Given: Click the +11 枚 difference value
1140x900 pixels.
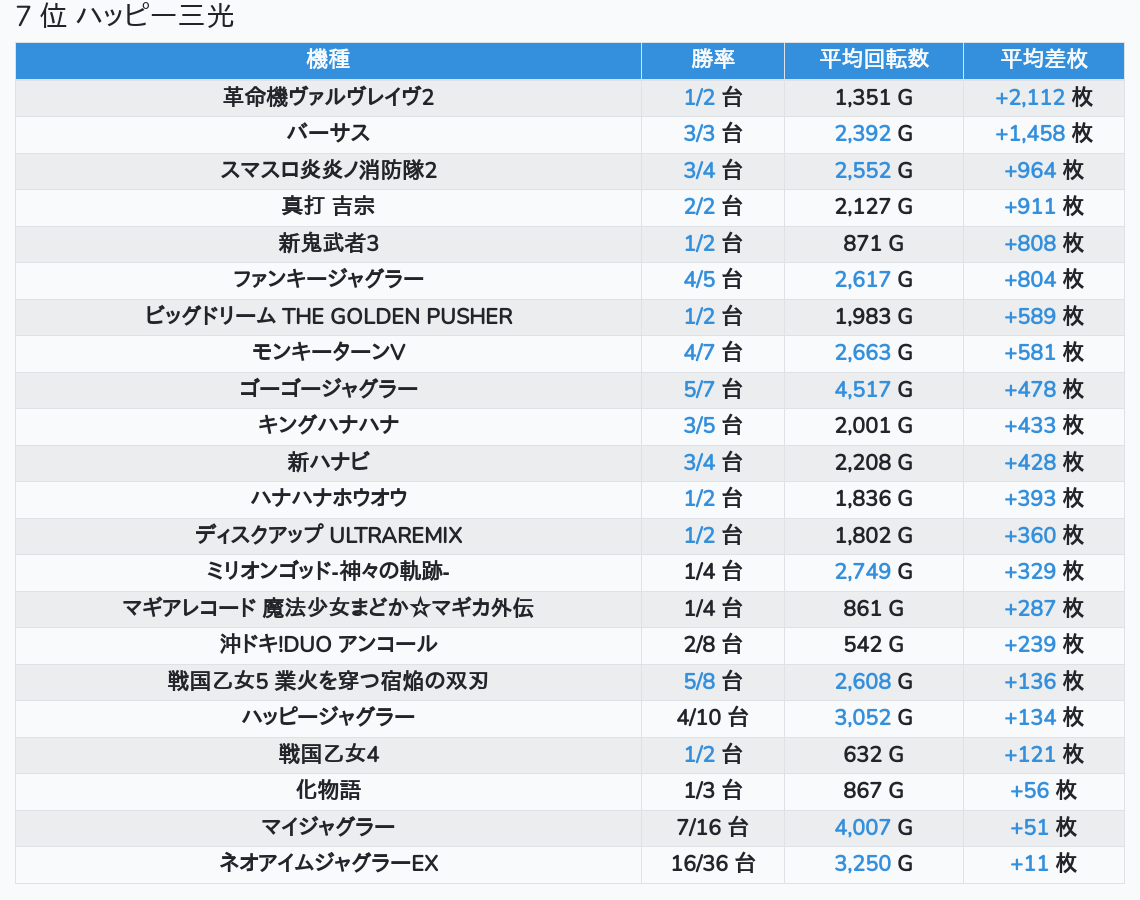Looking at the screenshot, I should pos(1043,864).
